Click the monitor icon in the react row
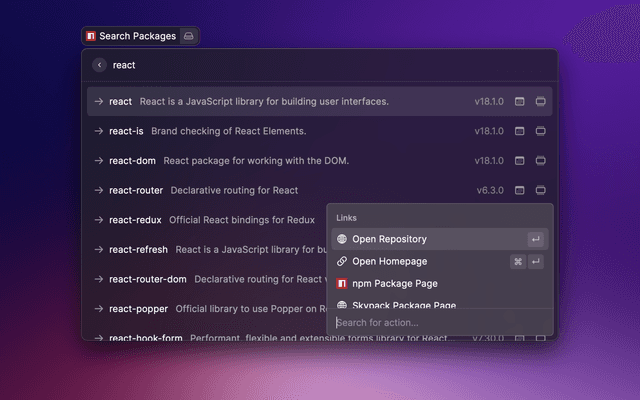The width and height of the screenshot is (640, 400). coord(541,102)
